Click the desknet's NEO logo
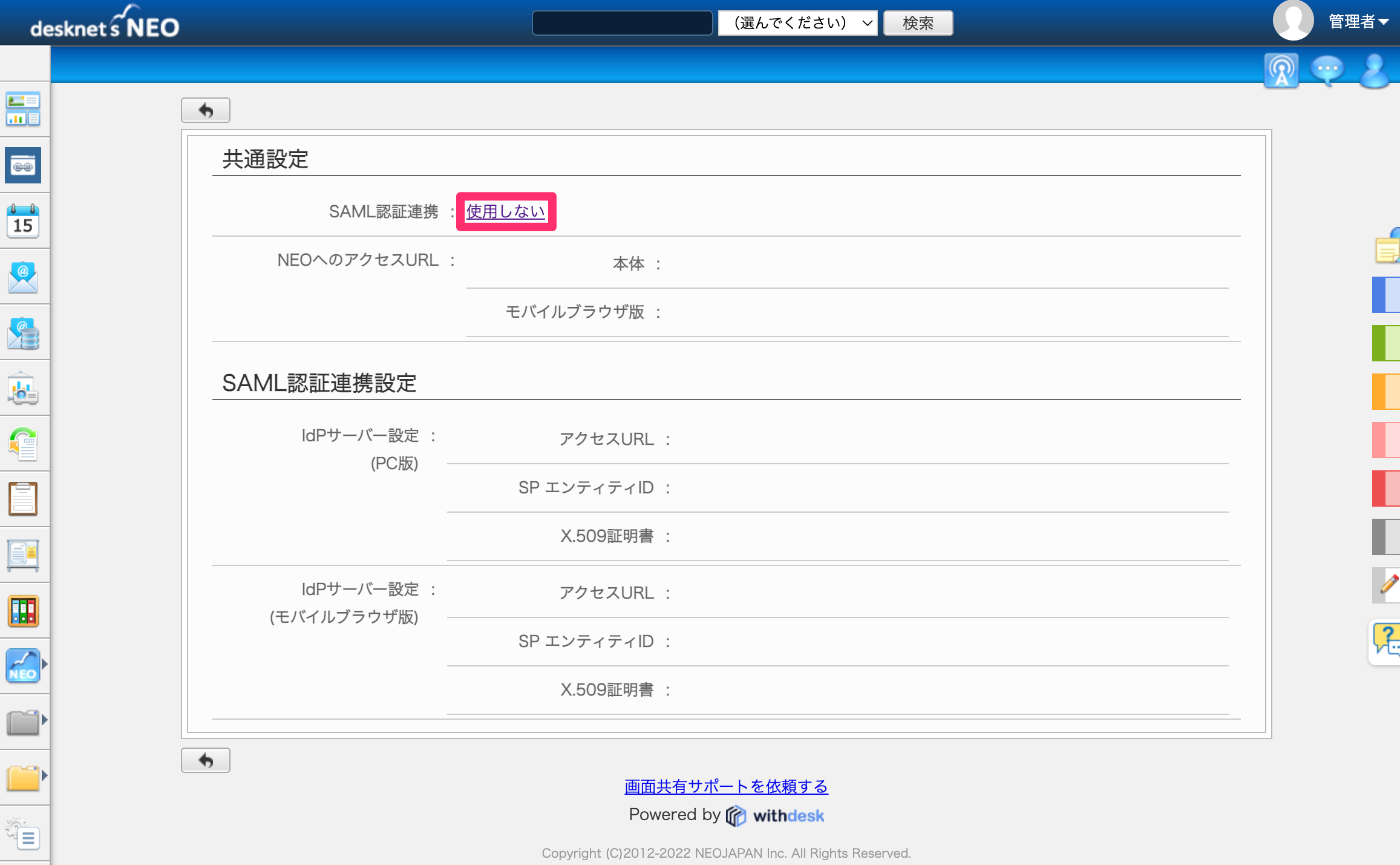This screenshot has width=1400, height=865. [105, 23]
